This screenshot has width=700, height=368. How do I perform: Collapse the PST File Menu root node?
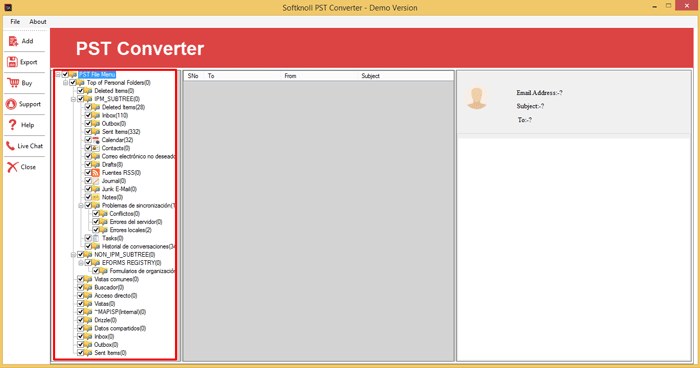pos(58,75)
